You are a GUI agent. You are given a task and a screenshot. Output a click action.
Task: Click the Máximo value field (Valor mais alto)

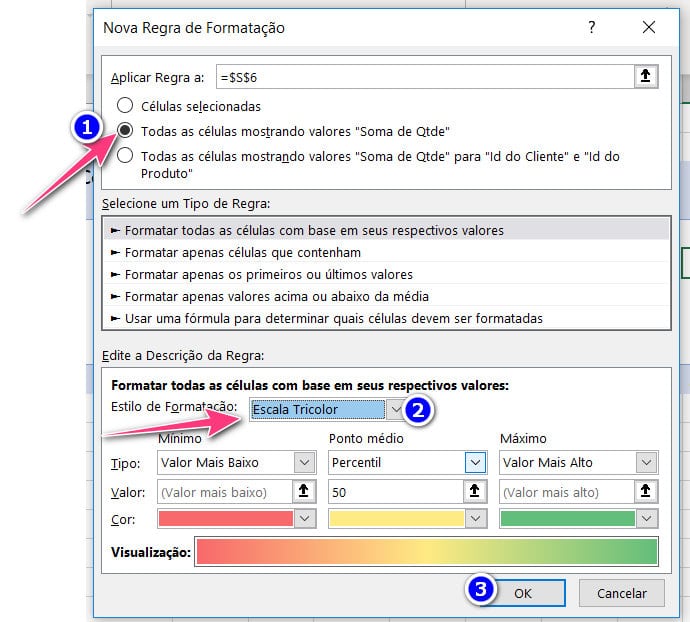coord(567,491)
